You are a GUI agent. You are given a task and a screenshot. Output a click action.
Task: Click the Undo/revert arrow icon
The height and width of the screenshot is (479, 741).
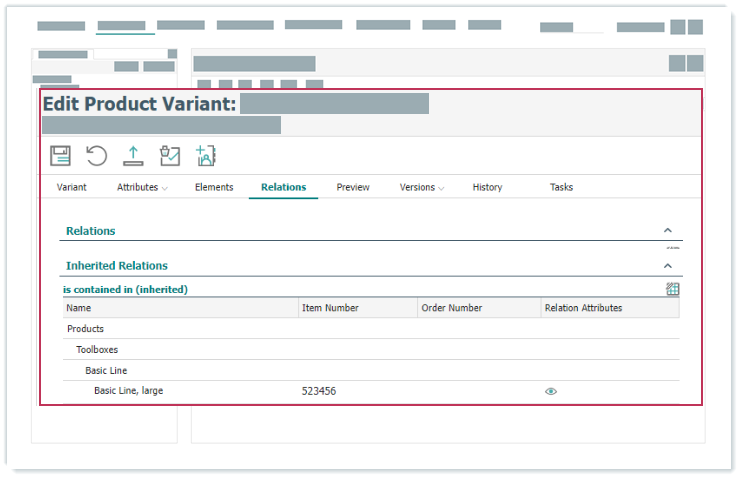point(96,155)
